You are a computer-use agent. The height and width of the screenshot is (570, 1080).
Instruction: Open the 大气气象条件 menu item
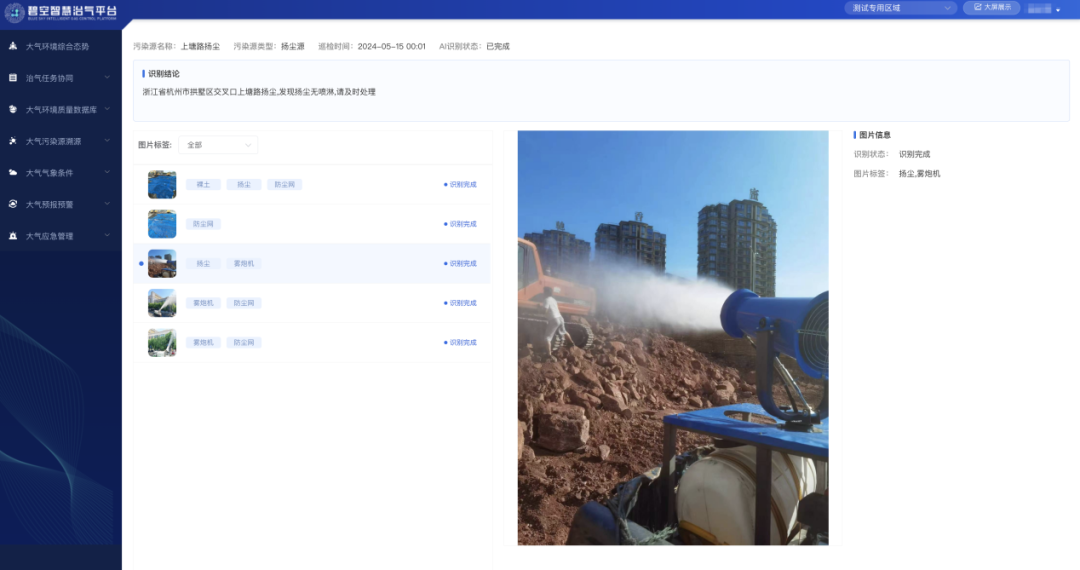(50, 173)
